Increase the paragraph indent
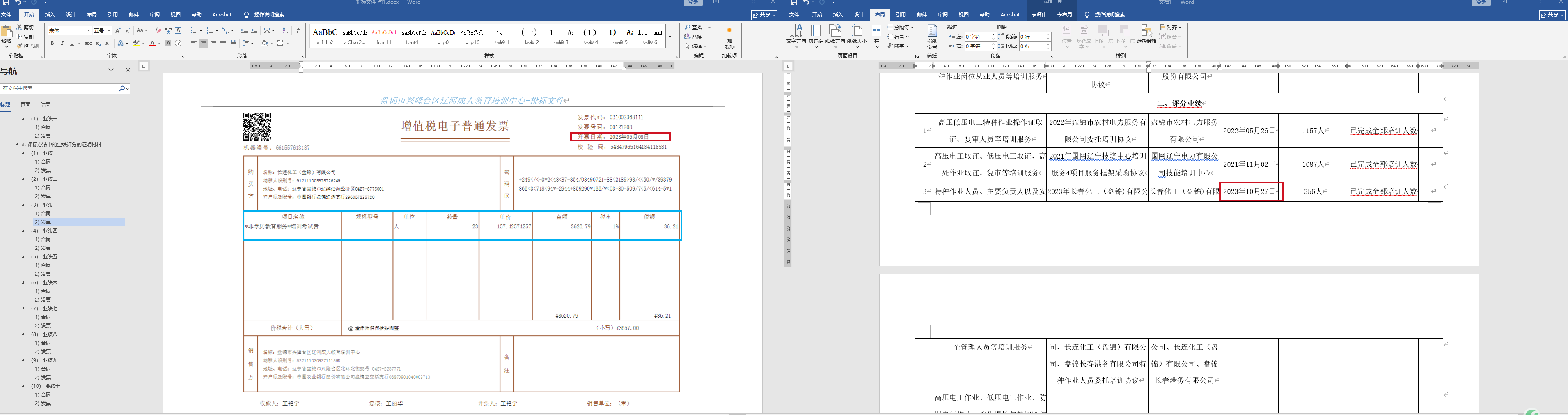Image resolution: width=1568 pixels, height=415 pixels. click(254, 30)
